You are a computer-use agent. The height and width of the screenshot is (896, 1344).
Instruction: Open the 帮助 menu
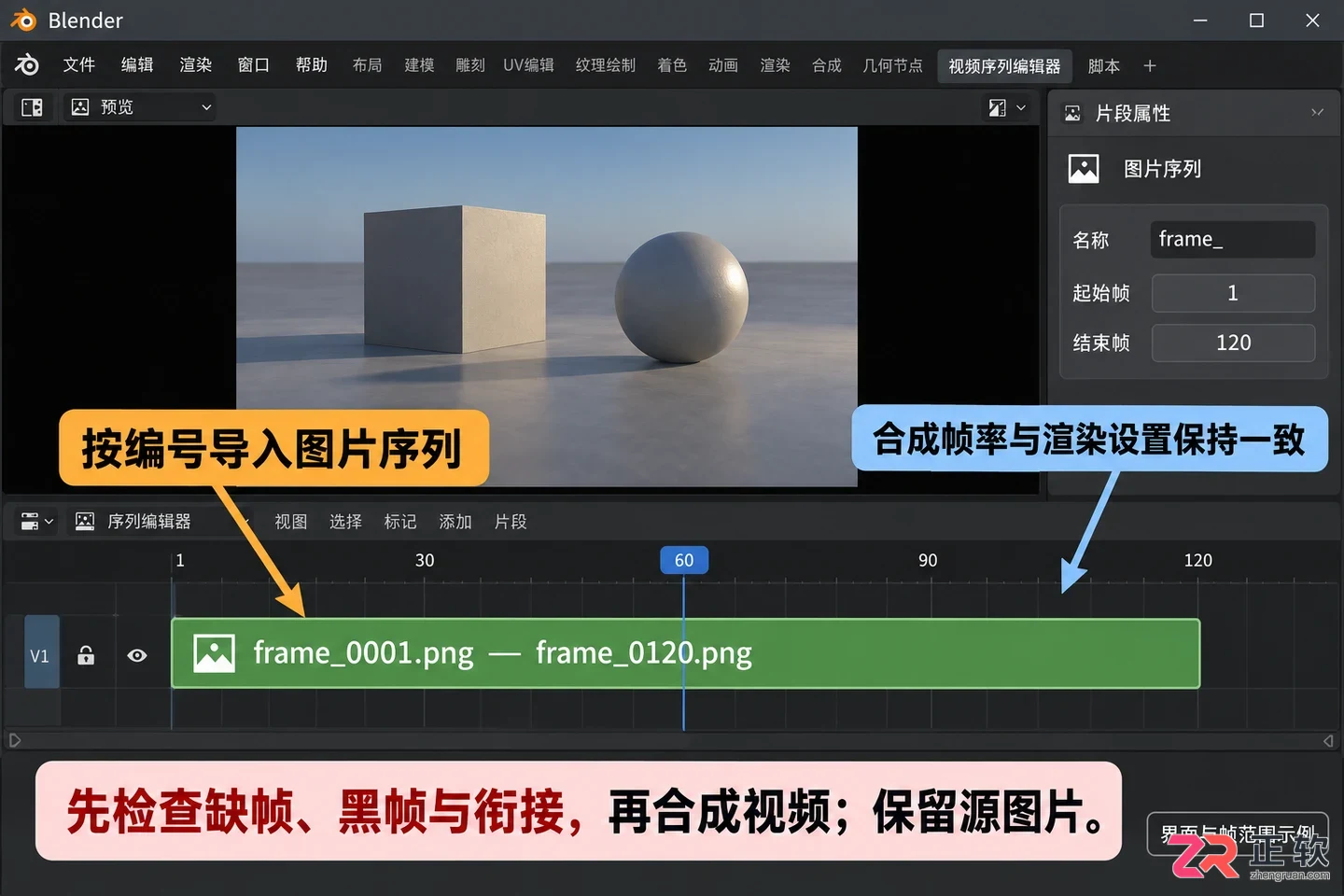pyautogui.click(x=312, y=64)
